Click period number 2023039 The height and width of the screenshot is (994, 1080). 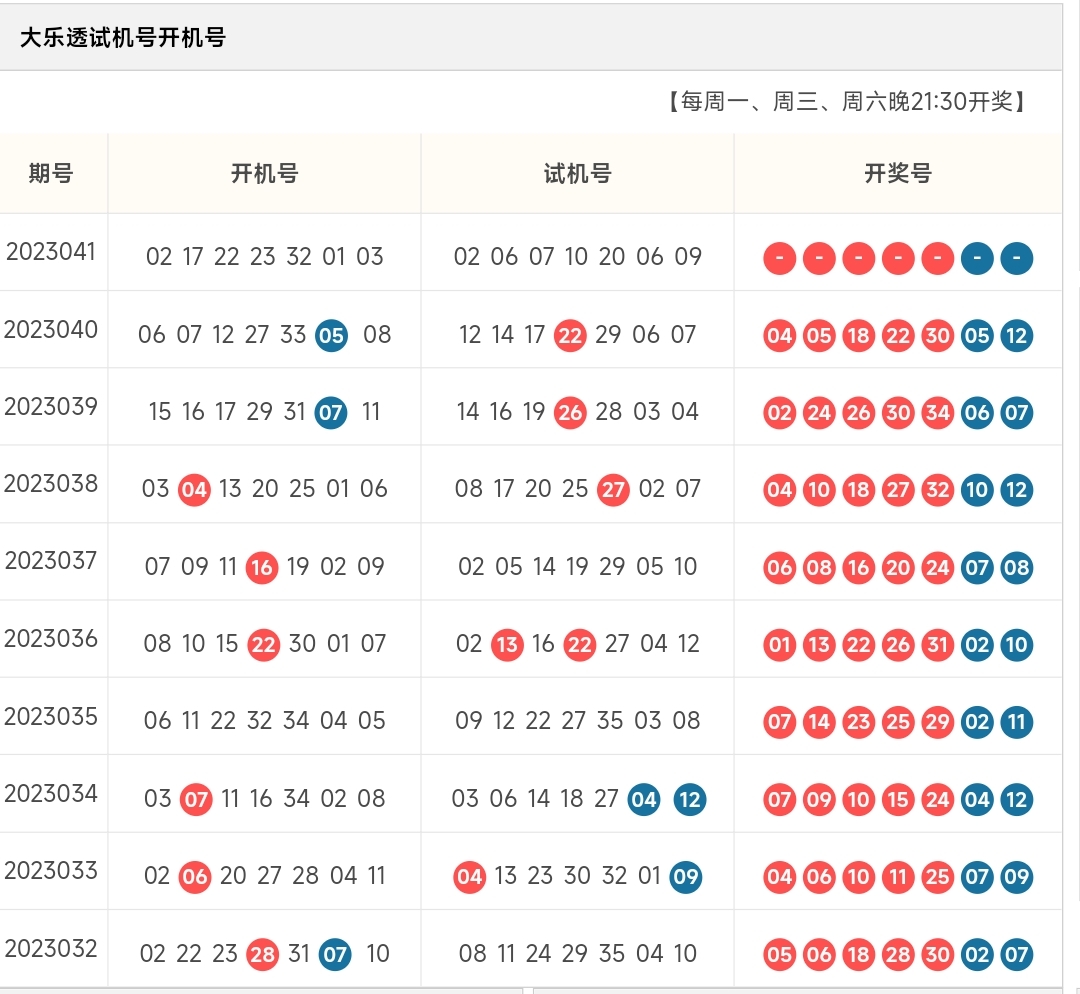point(51,406)
